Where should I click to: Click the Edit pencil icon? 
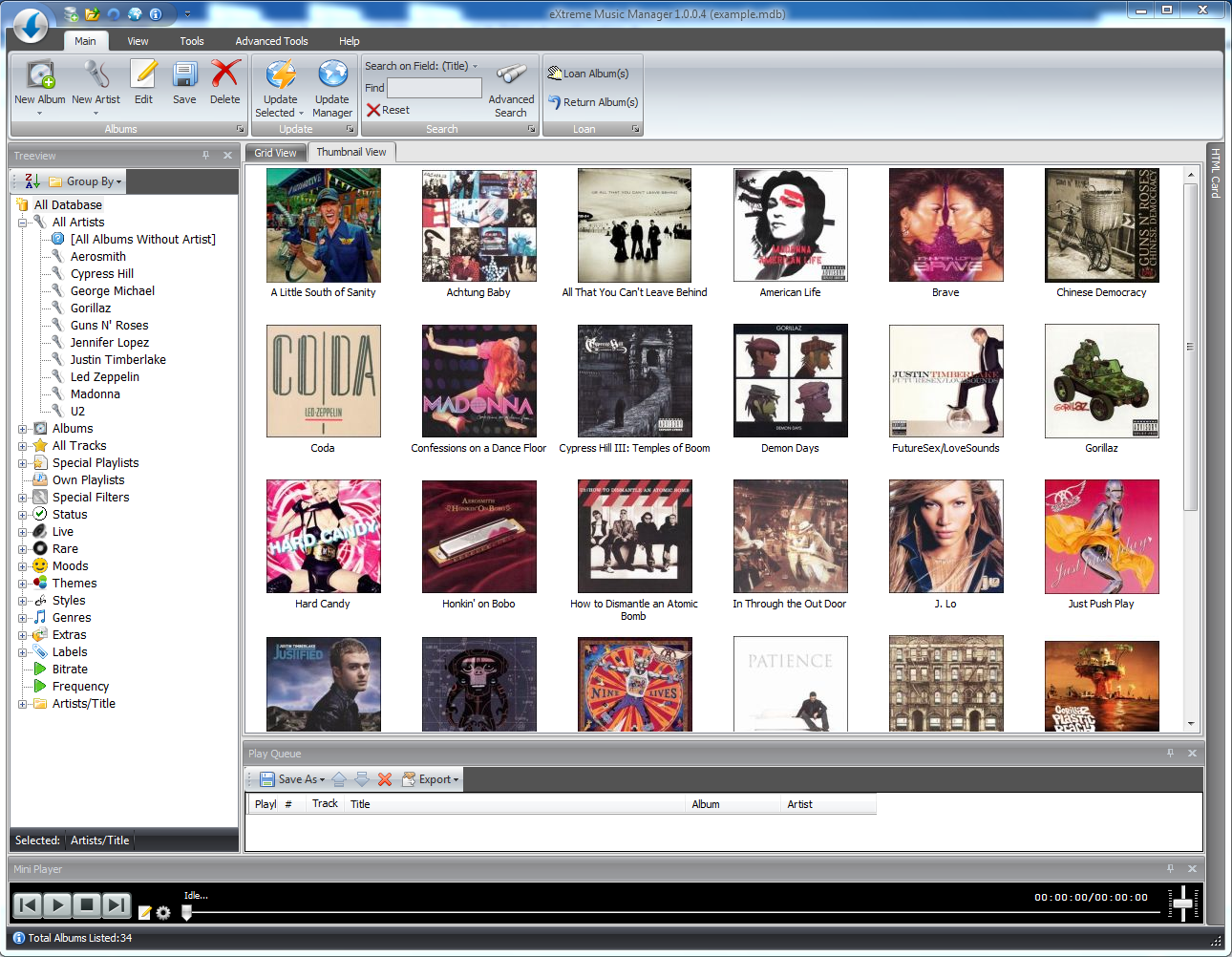click(143, 75)
